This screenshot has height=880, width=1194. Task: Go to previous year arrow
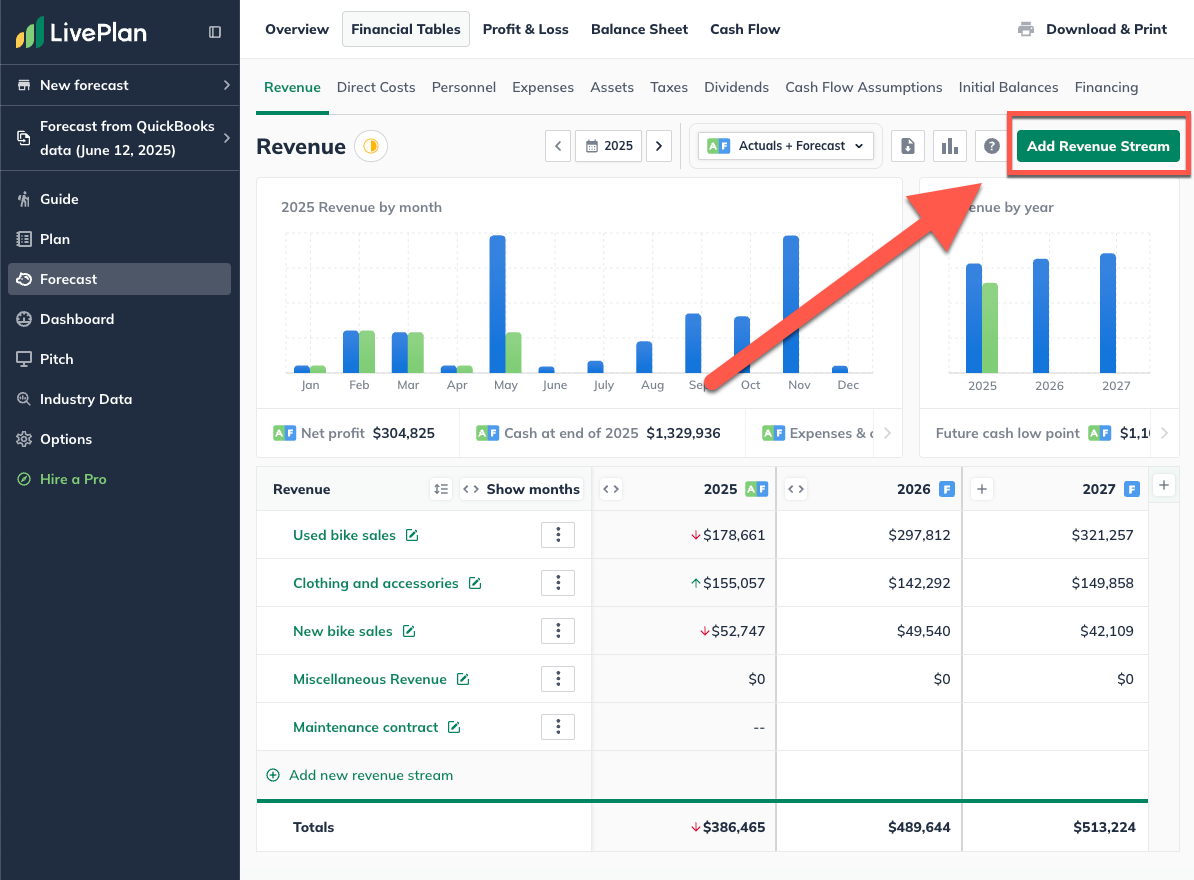coord(558,146)
